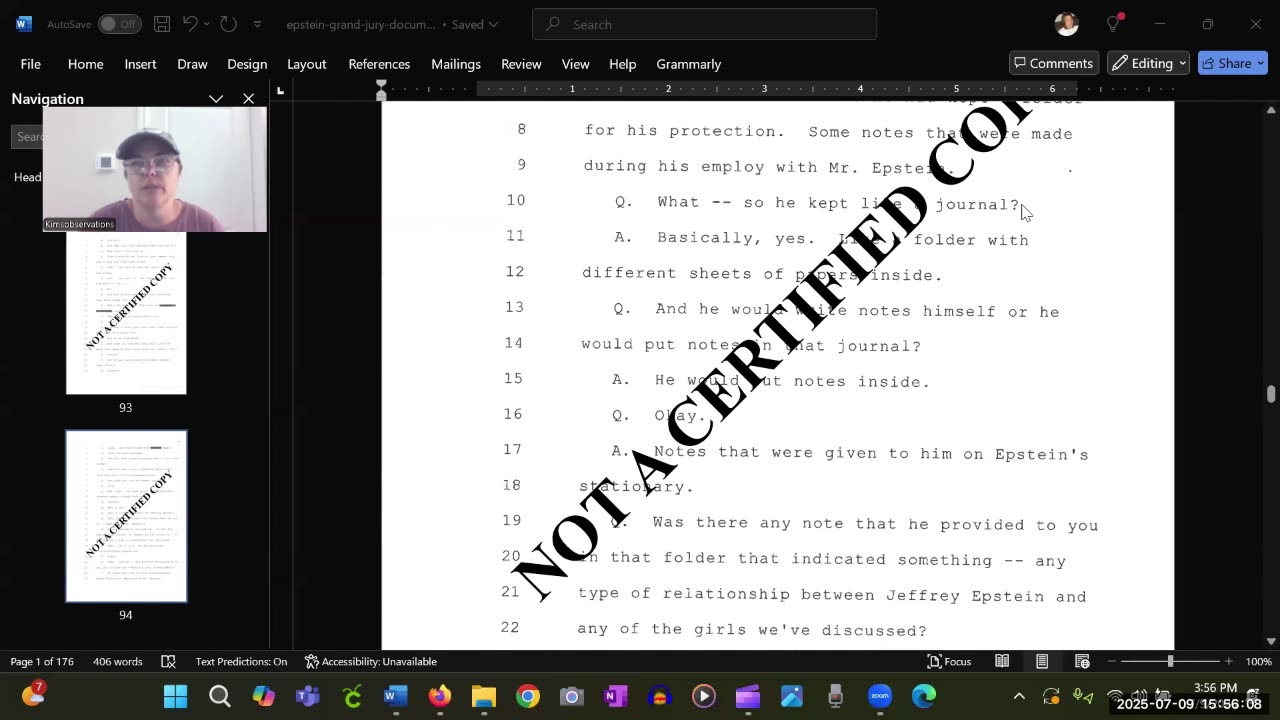Close the Navigation pane
This screenshot has height=720, width=1280.
tap(248, 98)
